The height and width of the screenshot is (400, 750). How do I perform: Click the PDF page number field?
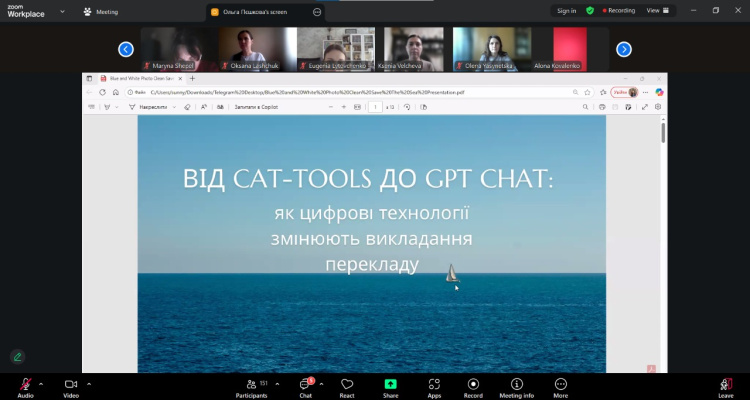tap(375, 107)
